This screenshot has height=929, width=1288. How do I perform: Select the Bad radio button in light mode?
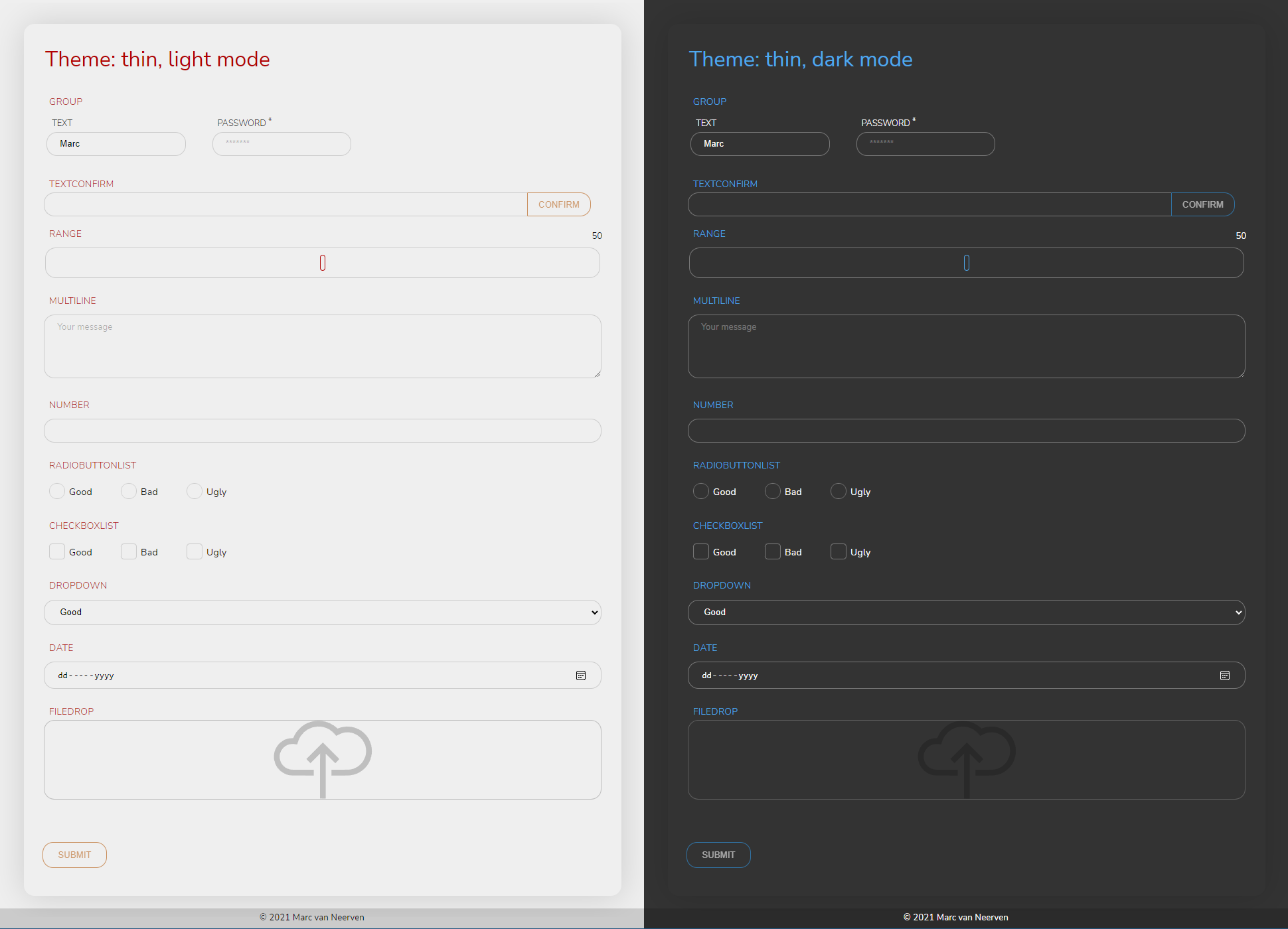129,491
